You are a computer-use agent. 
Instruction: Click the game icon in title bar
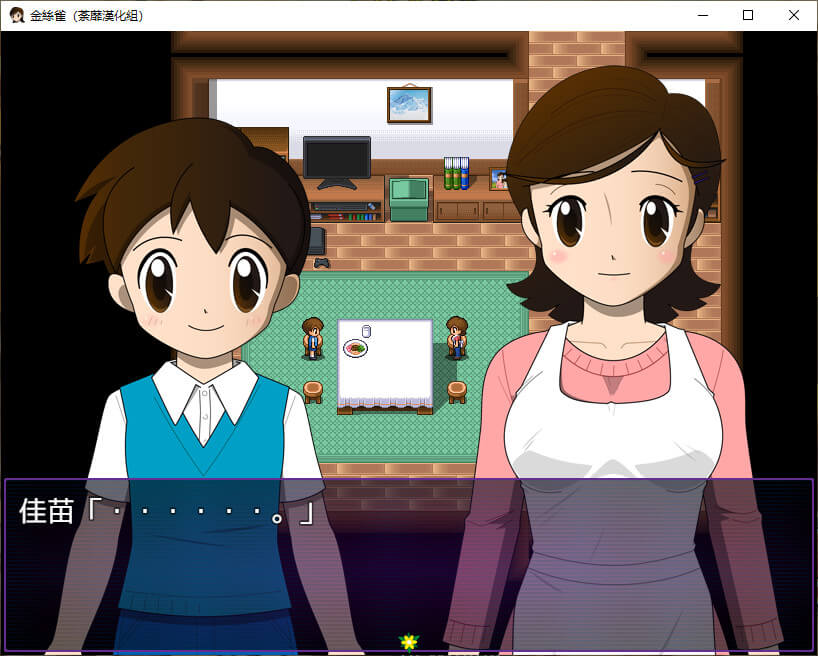pyautogui.click(x=17, y=15)
